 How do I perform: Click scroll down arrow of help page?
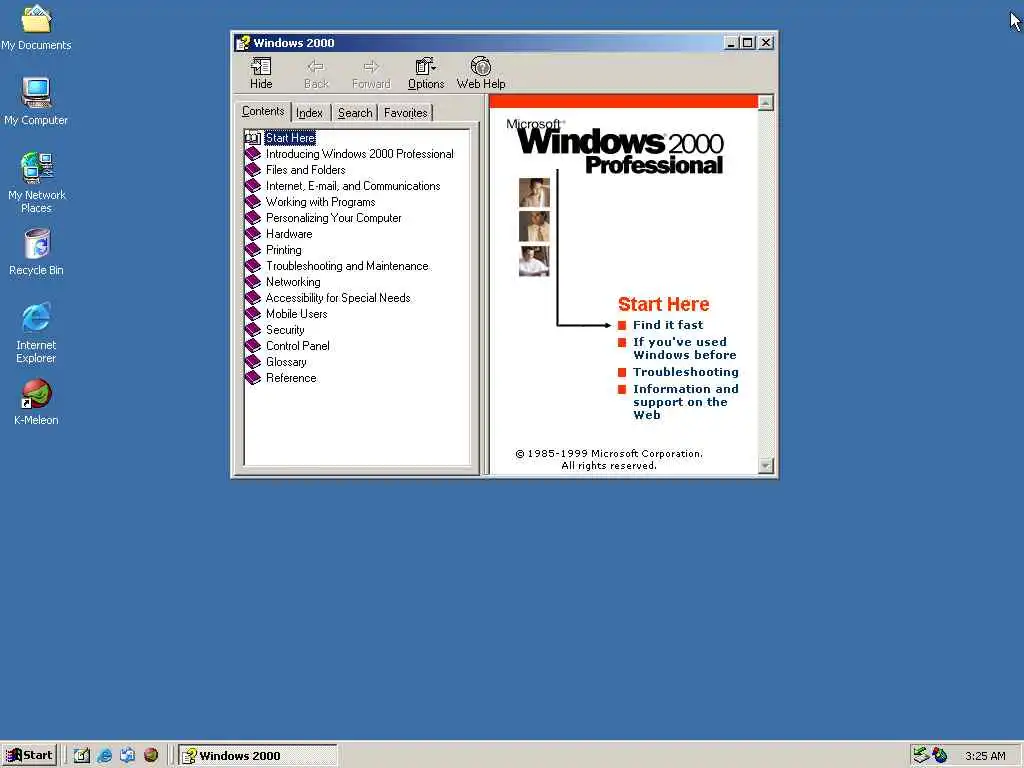click(765, 466)
